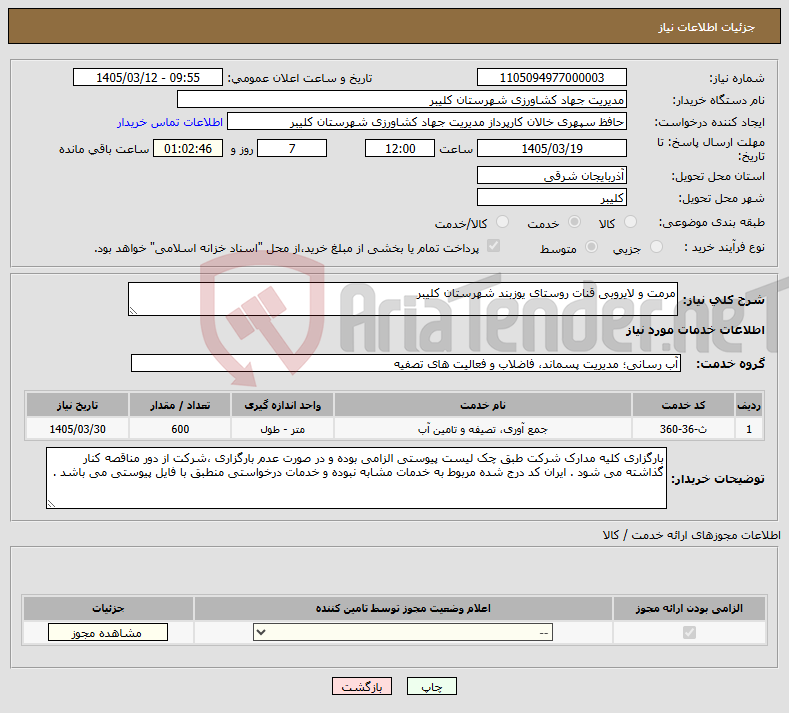Select the جزیی purchase type radio
This screenshot has height=713, width=789.
click(x=656, y=247)
